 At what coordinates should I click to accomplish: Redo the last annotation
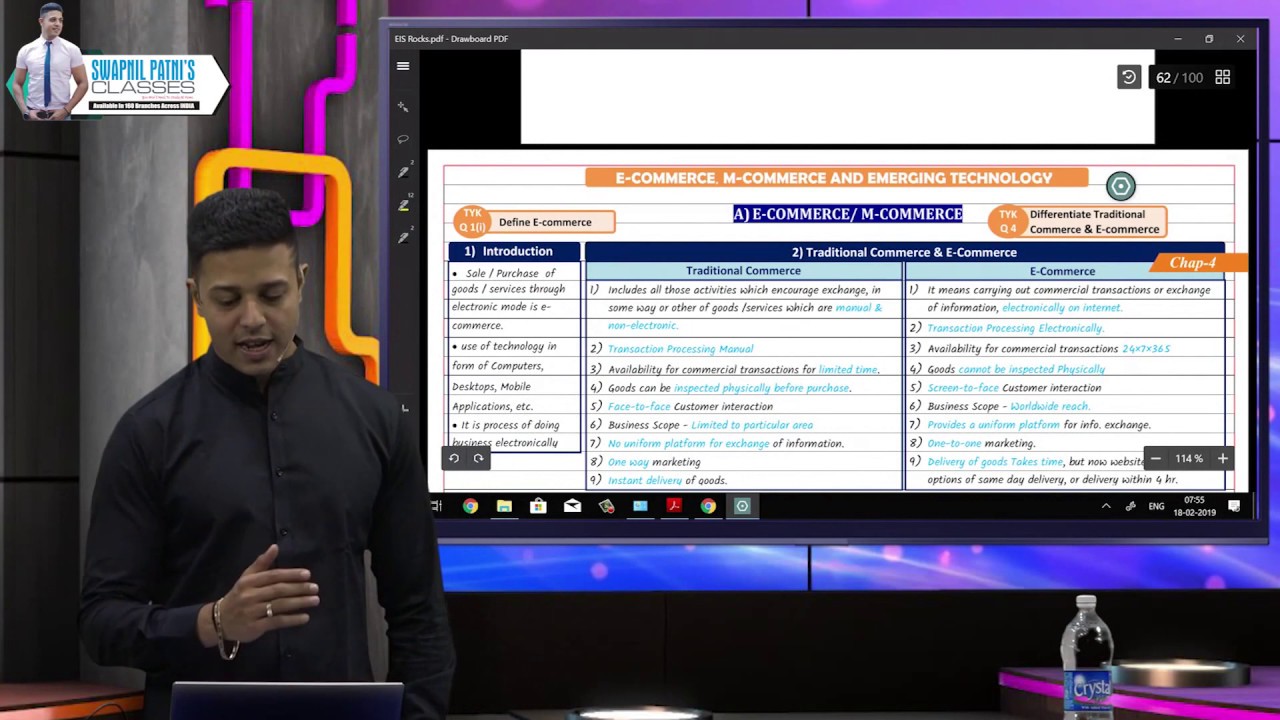tap(478, 458)
